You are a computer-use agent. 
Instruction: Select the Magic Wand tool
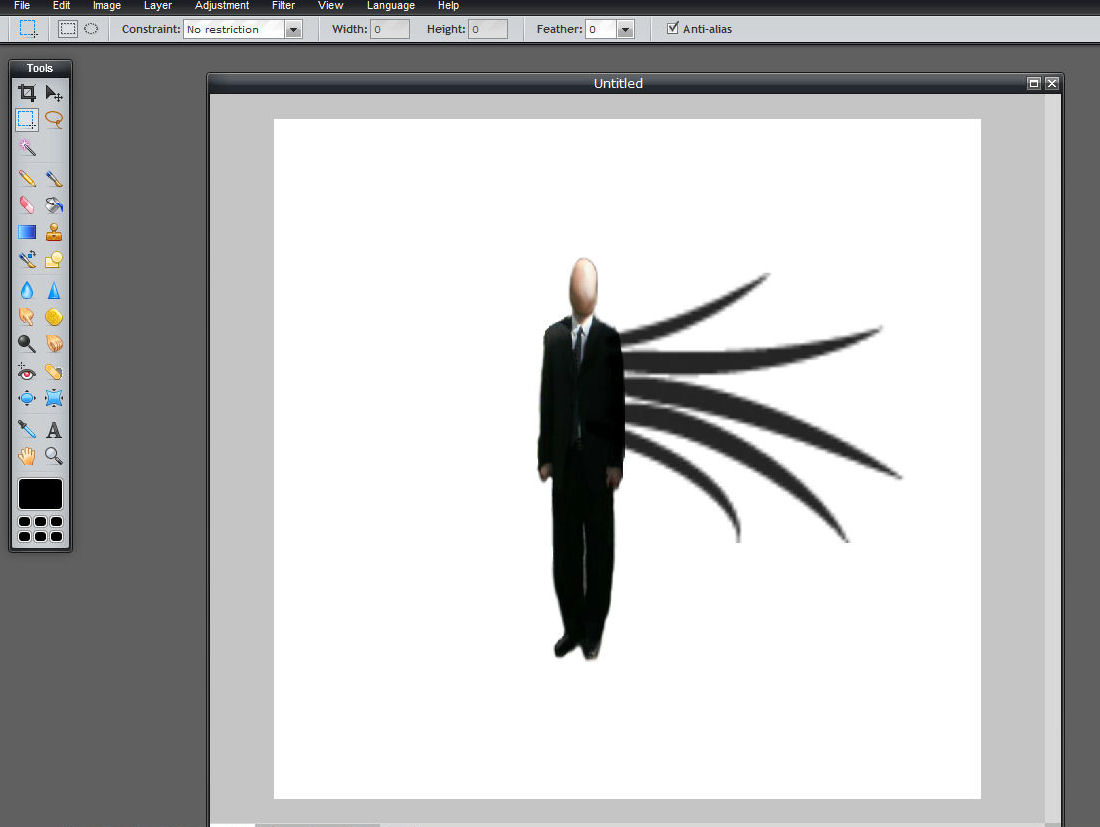[27, 147]
